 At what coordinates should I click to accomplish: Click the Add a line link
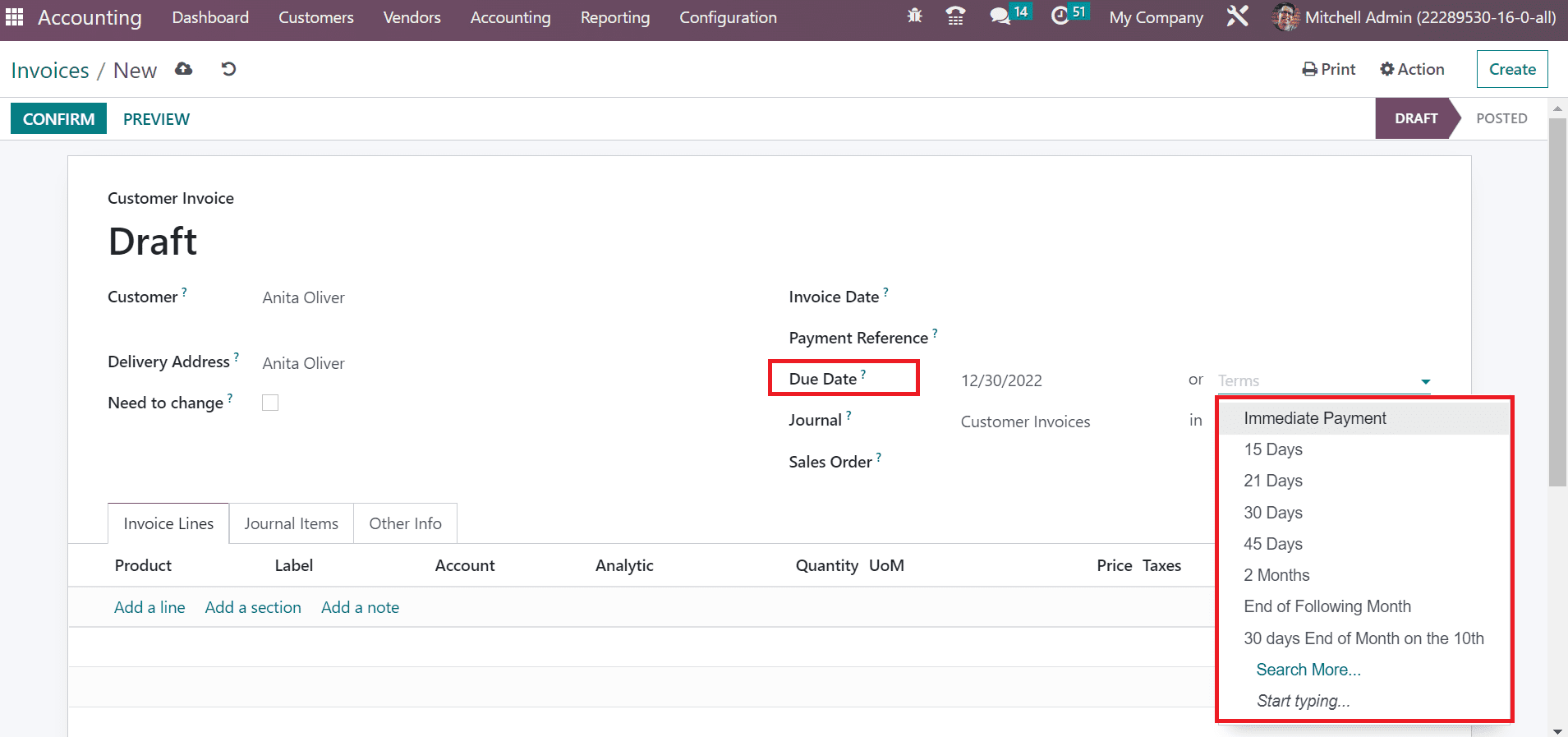[149, 607]
